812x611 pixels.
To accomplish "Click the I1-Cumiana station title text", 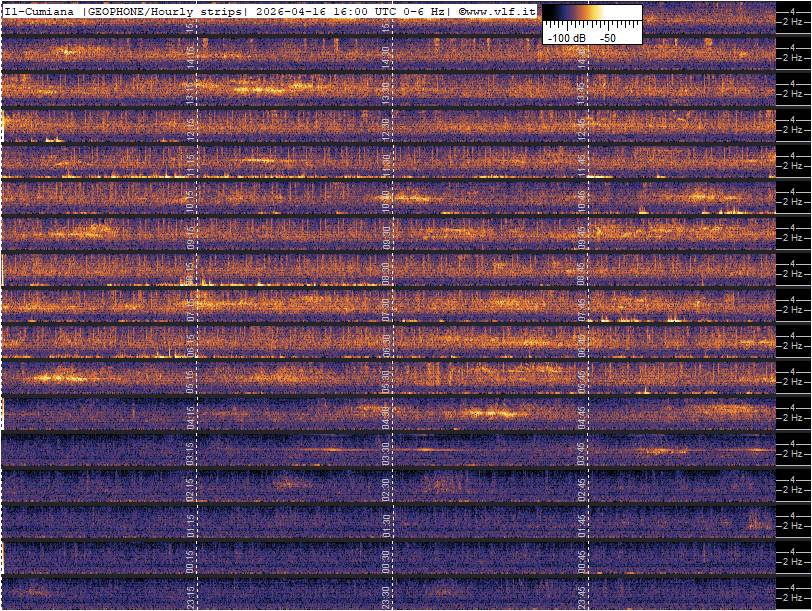I will tap(40, 10).
